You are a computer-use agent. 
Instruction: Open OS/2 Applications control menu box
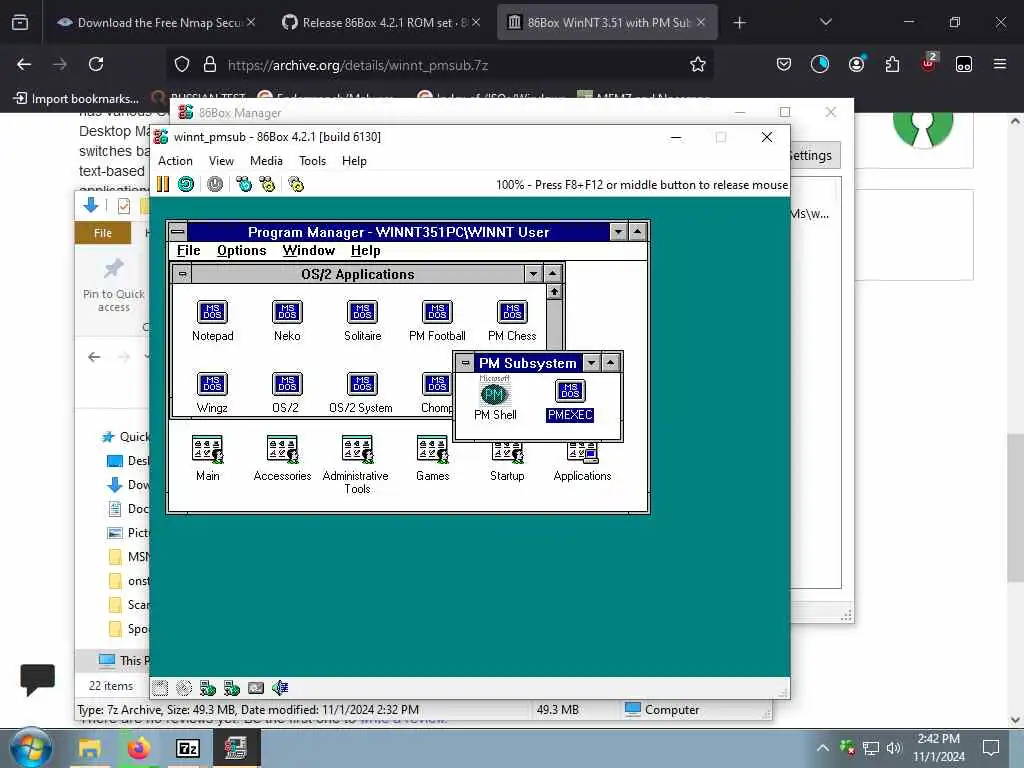point(183,274)
